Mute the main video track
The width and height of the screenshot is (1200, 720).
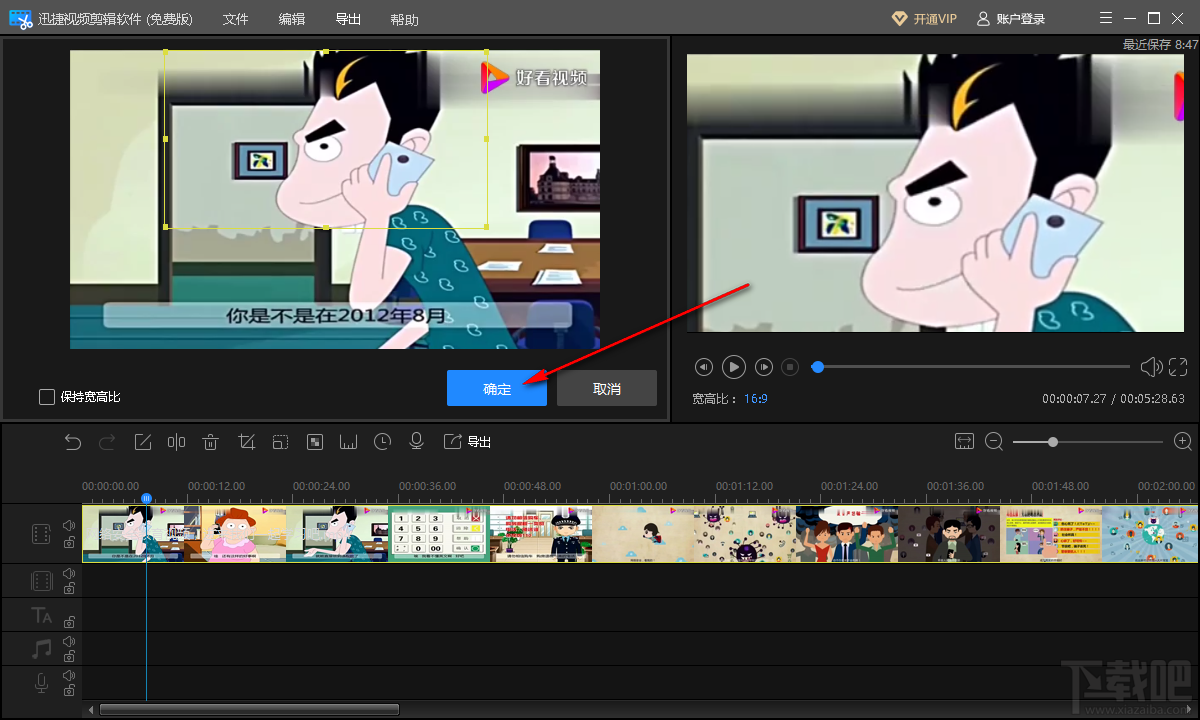point(69,525)
